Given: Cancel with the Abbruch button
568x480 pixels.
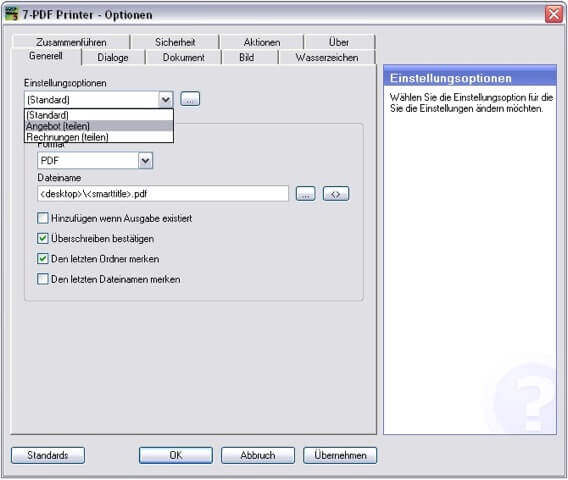Looking at the screenshot, I should (x=258, y=455).
